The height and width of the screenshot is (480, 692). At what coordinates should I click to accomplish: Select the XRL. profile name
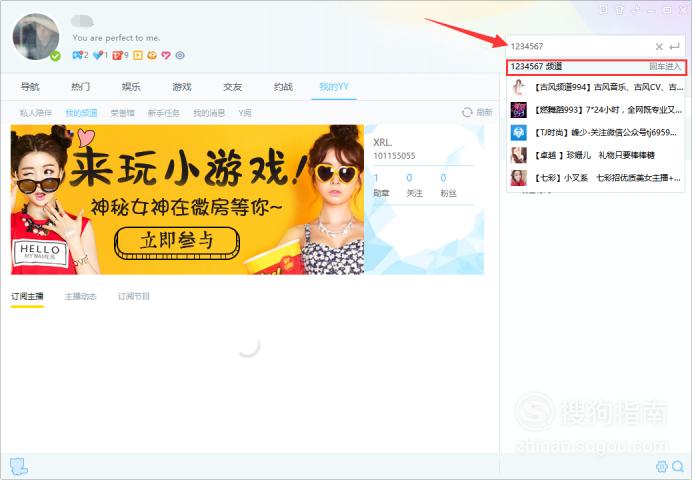pos(383,142)
